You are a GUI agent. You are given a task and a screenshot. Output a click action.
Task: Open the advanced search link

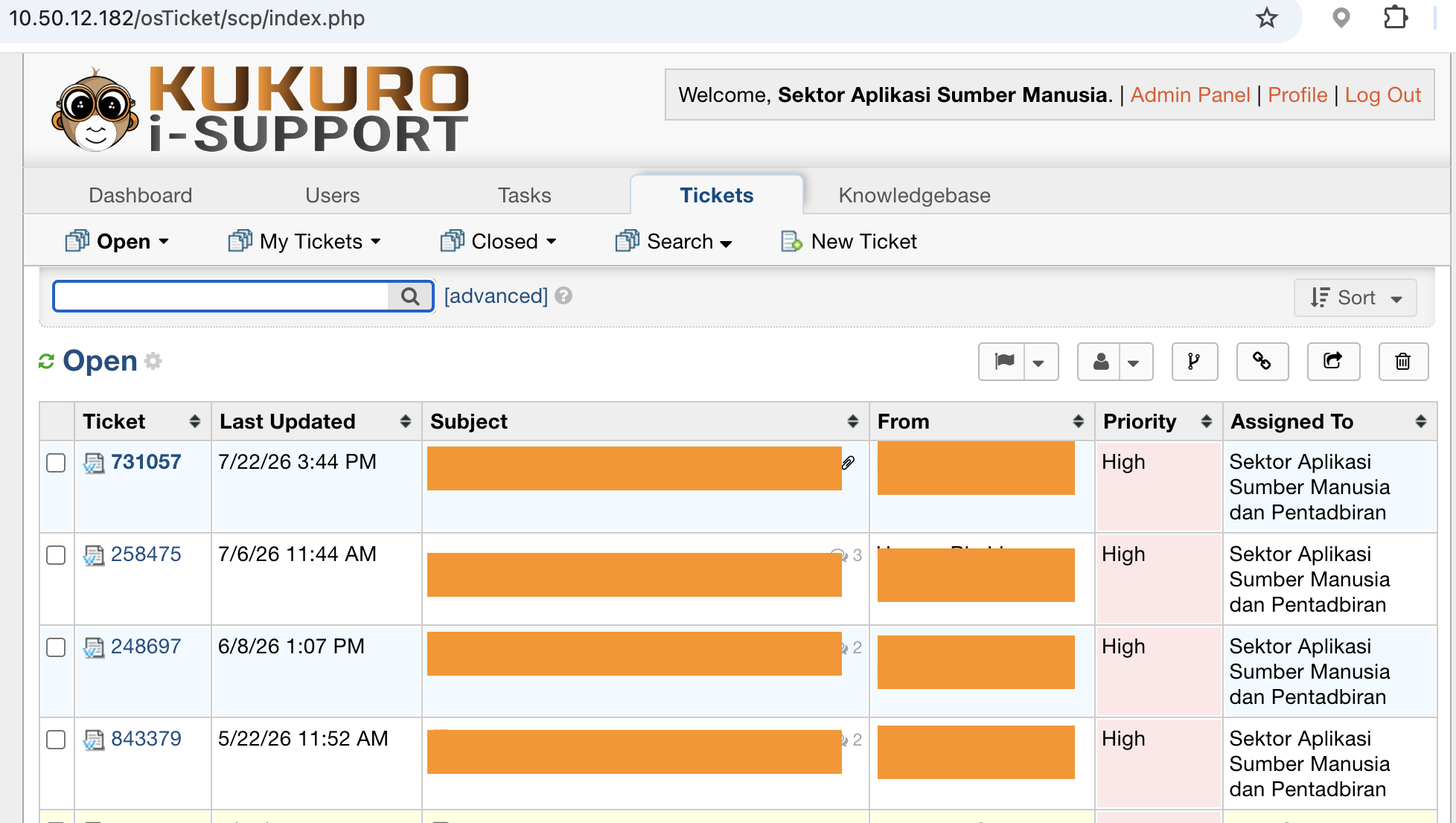[x=496, y=296]
